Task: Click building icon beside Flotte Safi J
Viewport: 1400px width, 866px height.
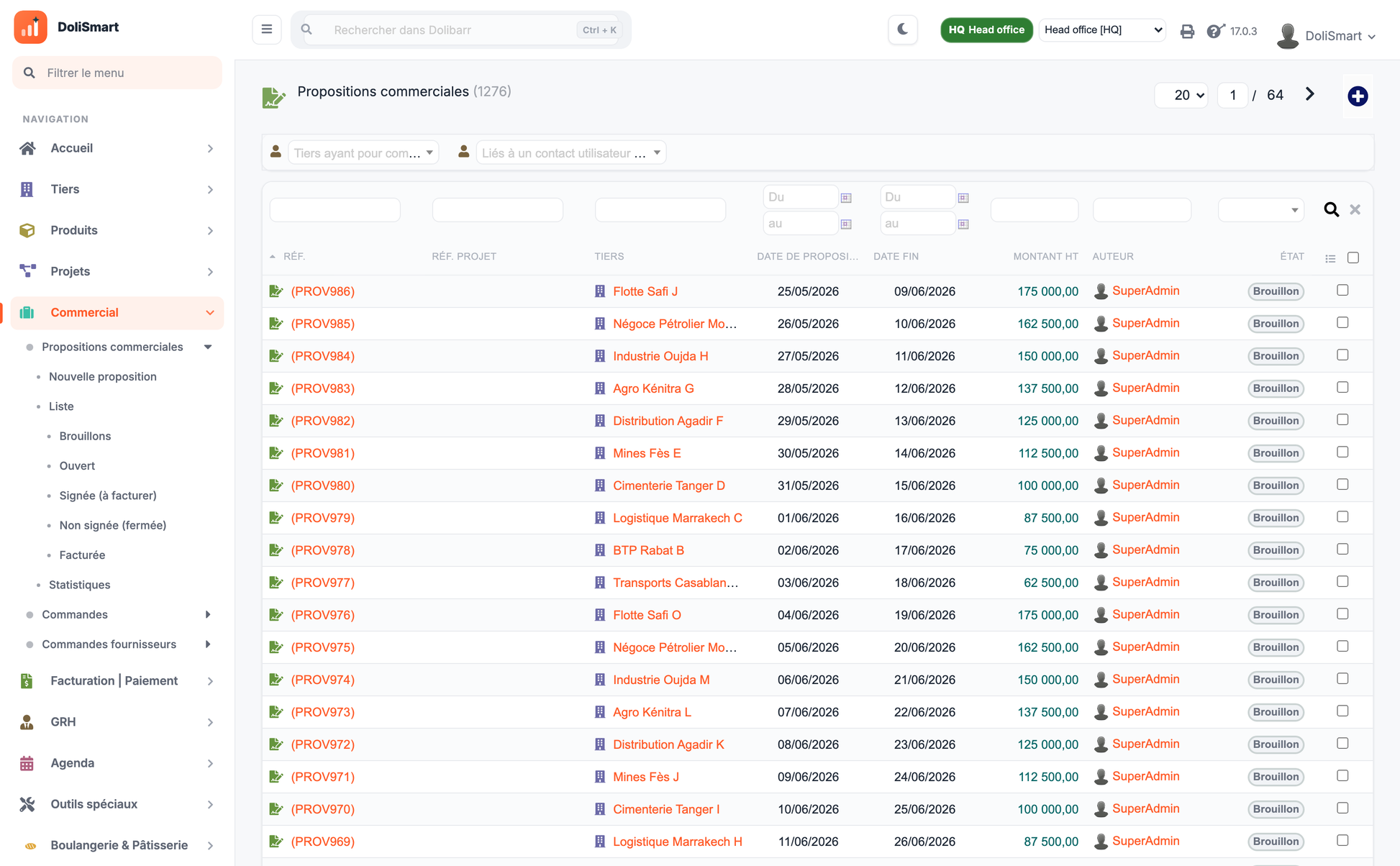Action: [600, 291]
